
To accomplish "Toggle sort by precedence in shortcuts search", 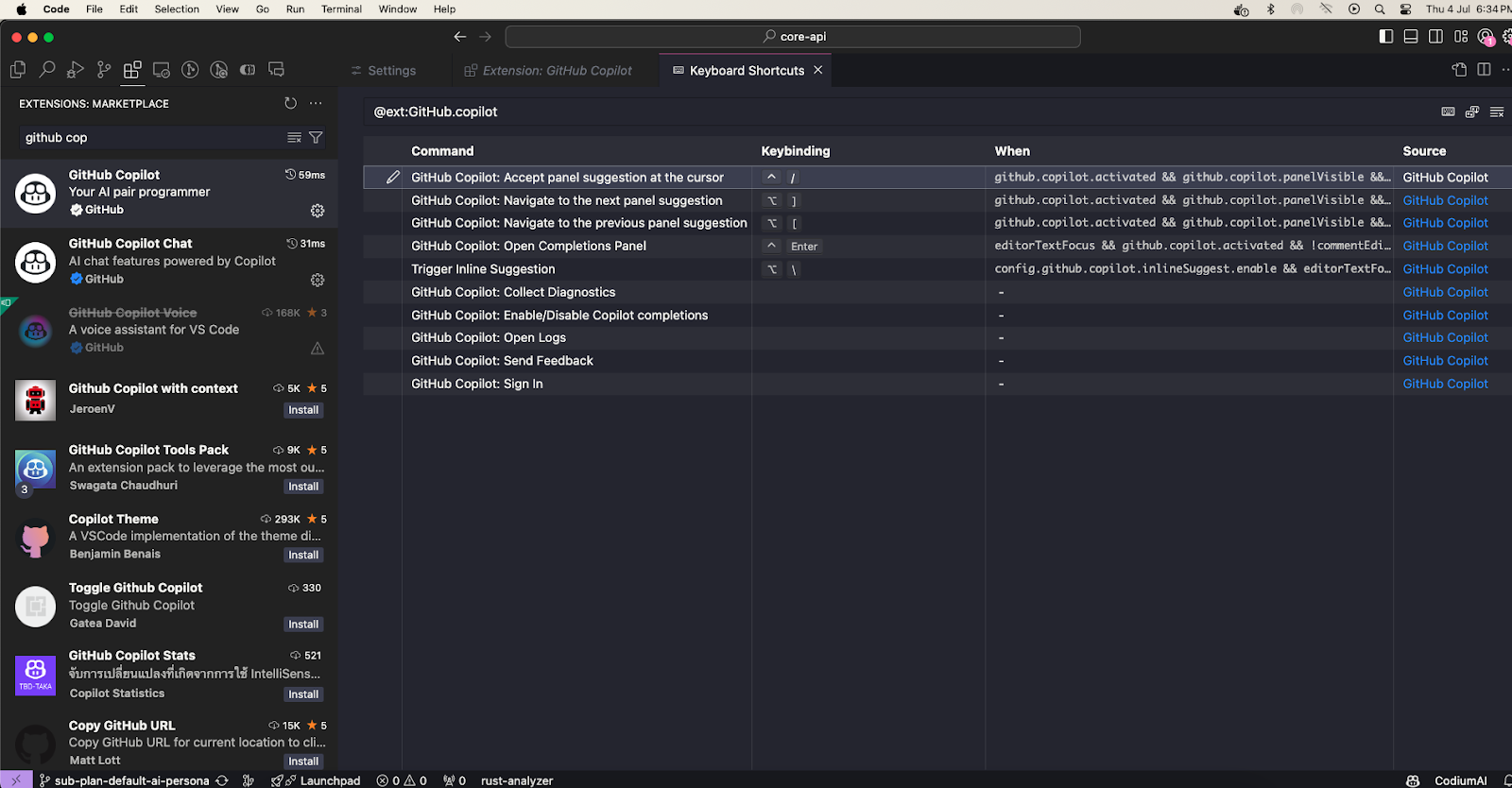I will pyautogui.click(x=1472, y=111).
